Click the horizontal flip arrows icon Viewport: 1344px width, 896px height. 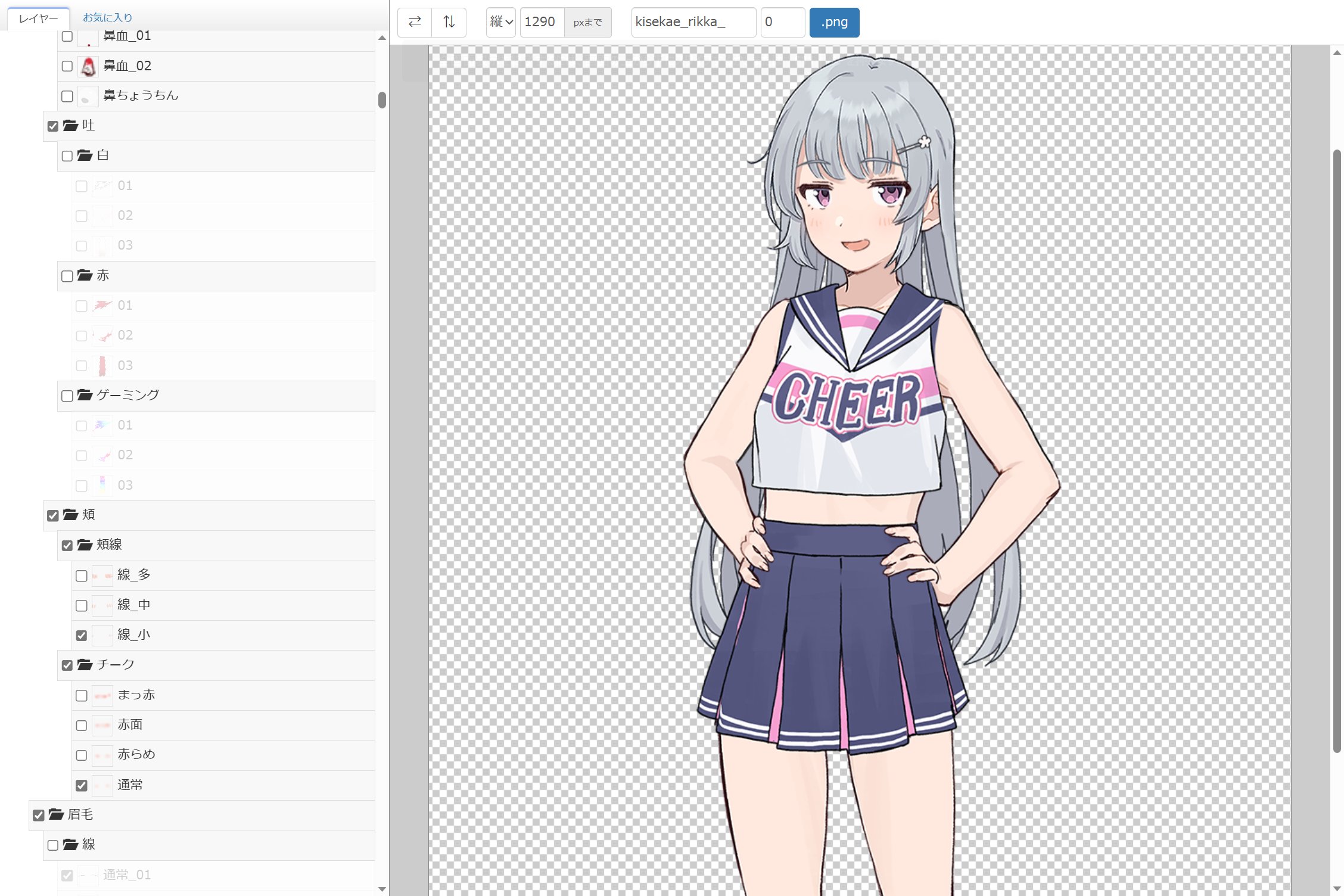415,22
